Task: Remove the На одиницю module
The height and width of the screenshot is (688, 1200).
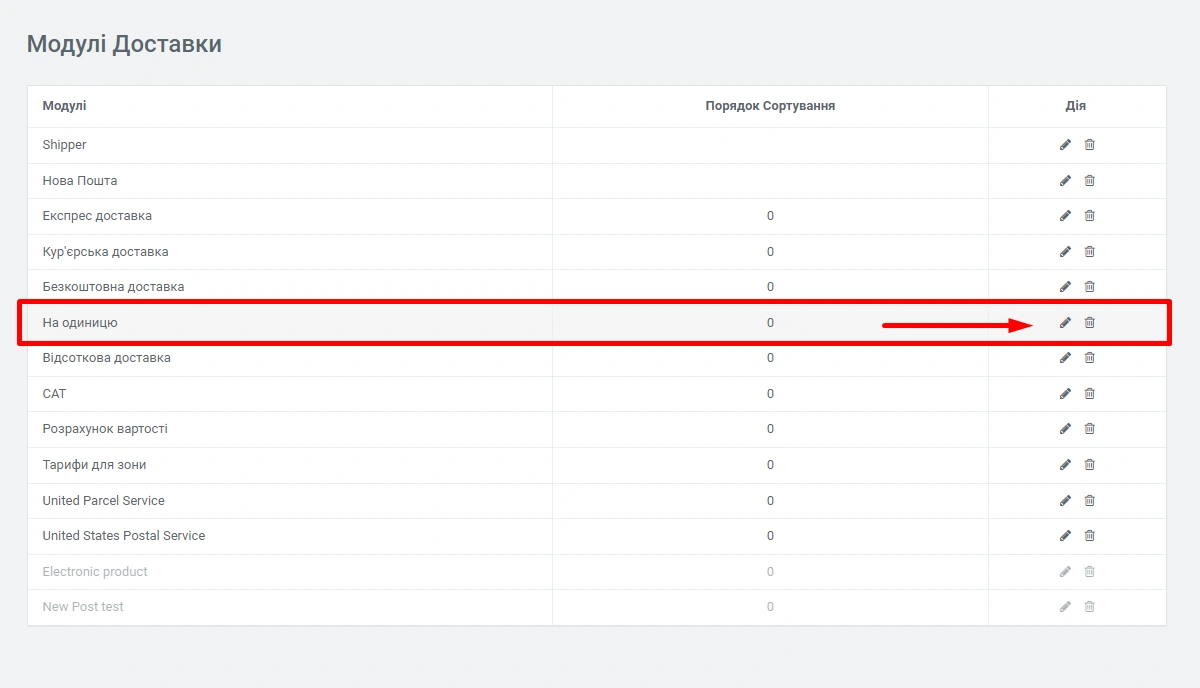Action: 1090,322
